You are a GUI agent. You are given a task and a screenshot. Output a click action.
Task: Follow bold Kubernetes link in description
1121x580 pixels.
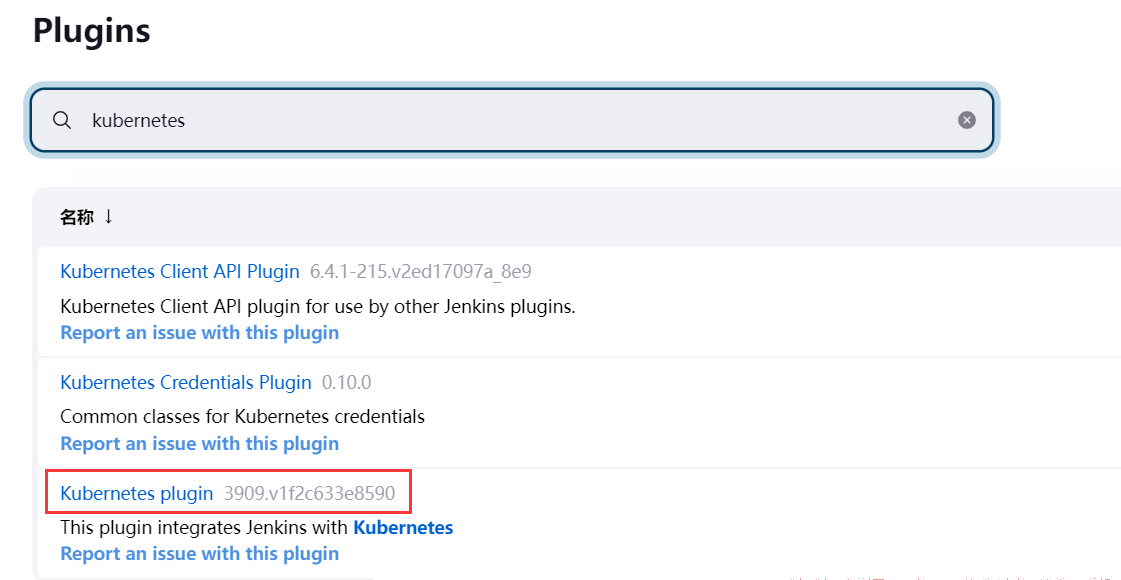(x=403, y=528)
